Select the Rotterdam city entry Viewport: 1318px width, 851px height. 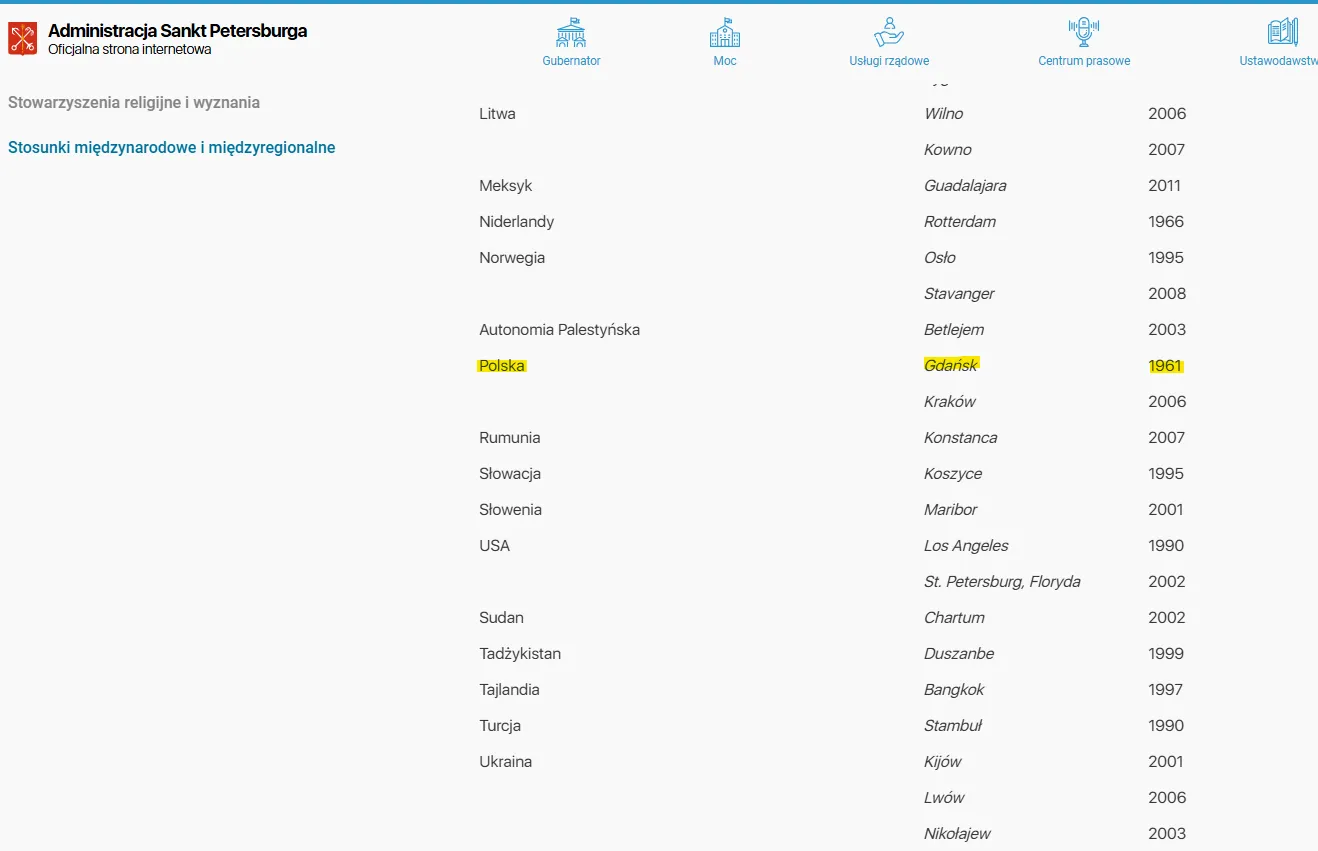pos(960,221)
